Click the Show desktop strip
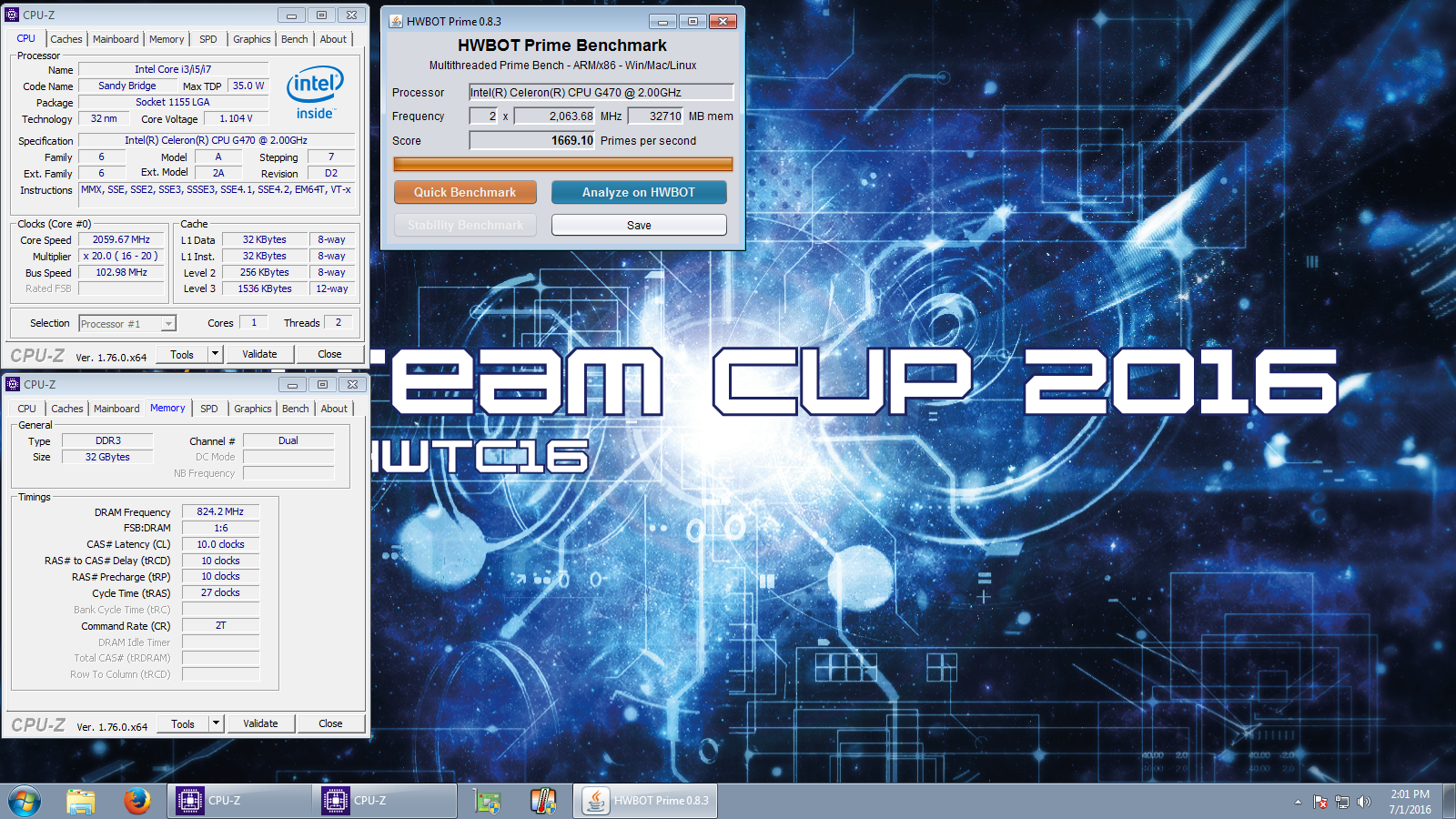The height and width of the screenshot is (819, 1456). click(x=1450, y=802)
